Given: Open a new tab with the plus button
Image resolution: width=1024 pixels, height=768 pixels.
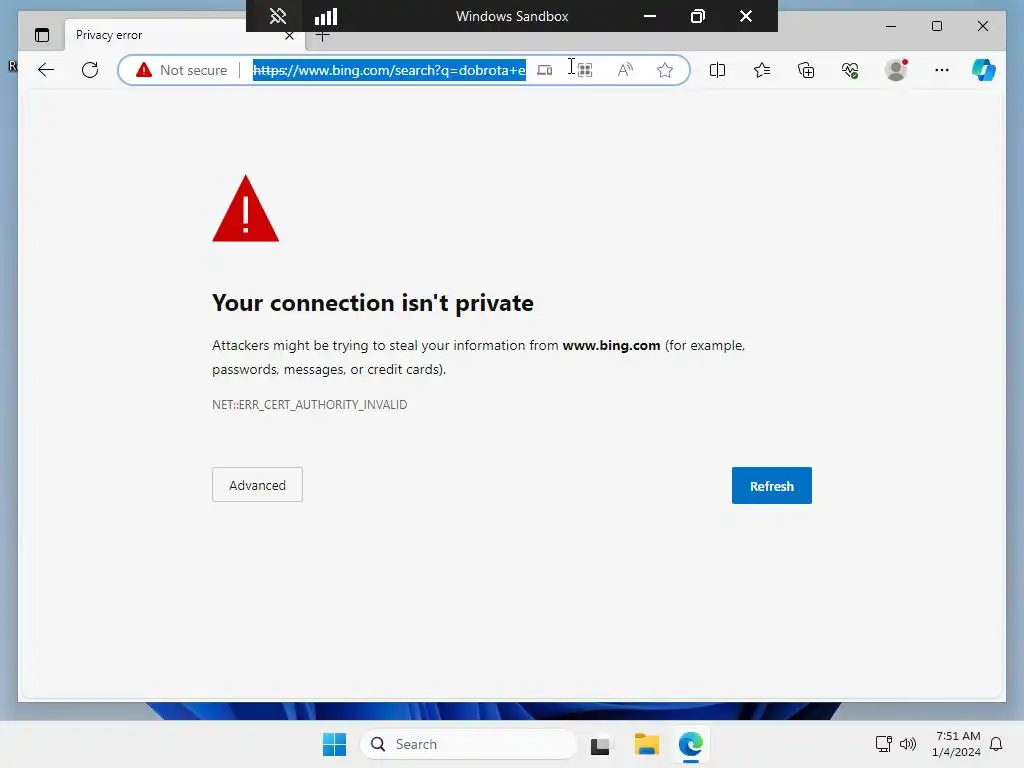Looking at the screenshot, I should 323,37.
